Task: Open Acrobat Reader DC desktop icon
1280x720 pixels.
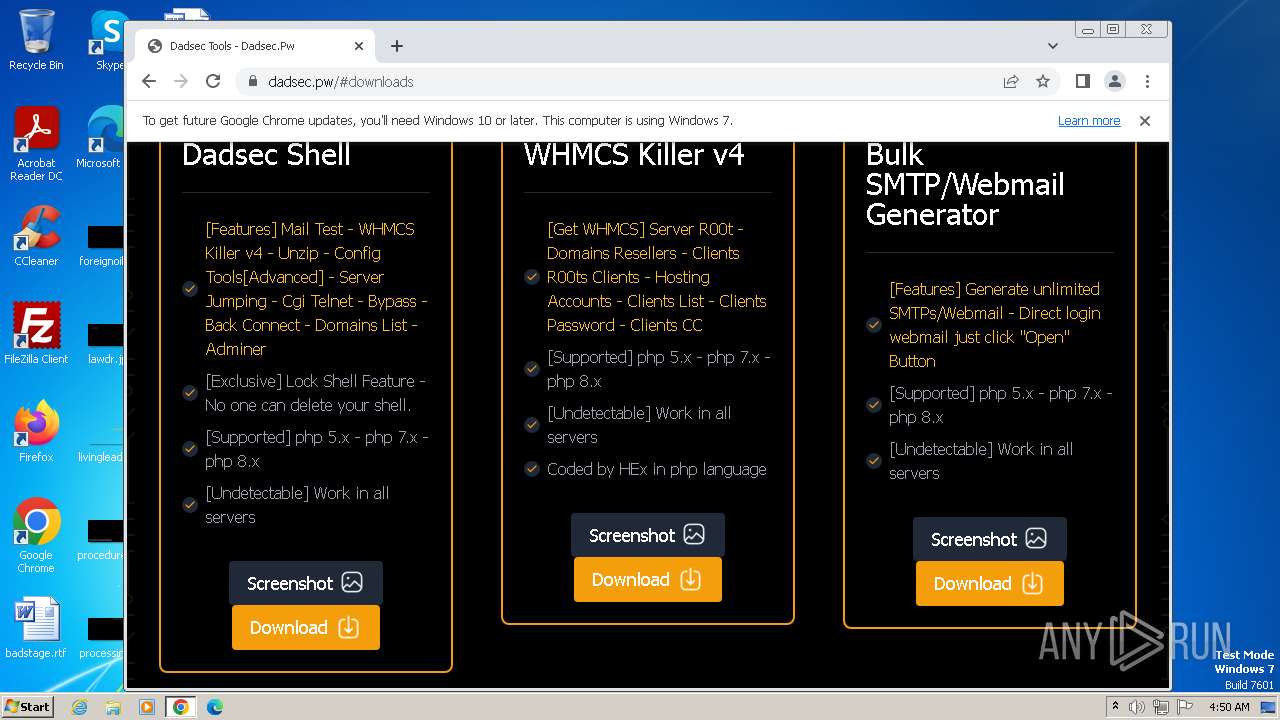Action: pos(36,145)
